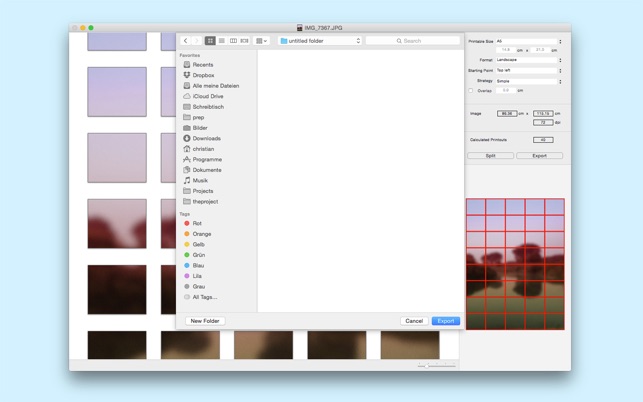Image resolution: width=643 pixels, height=402 pixels.
Task: Open the untitled folder location dropdown
Action: click(319, 41)
